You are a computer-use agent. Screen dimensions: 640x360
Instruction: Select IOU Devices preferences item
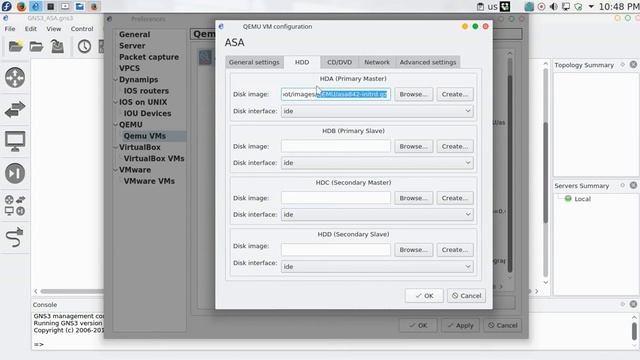[147, 113]
